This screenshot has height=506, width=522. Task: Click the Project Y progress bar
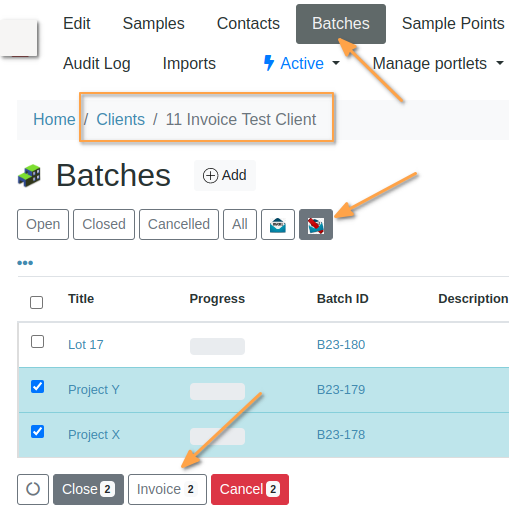pyautogui.click(x=217, y=391)
